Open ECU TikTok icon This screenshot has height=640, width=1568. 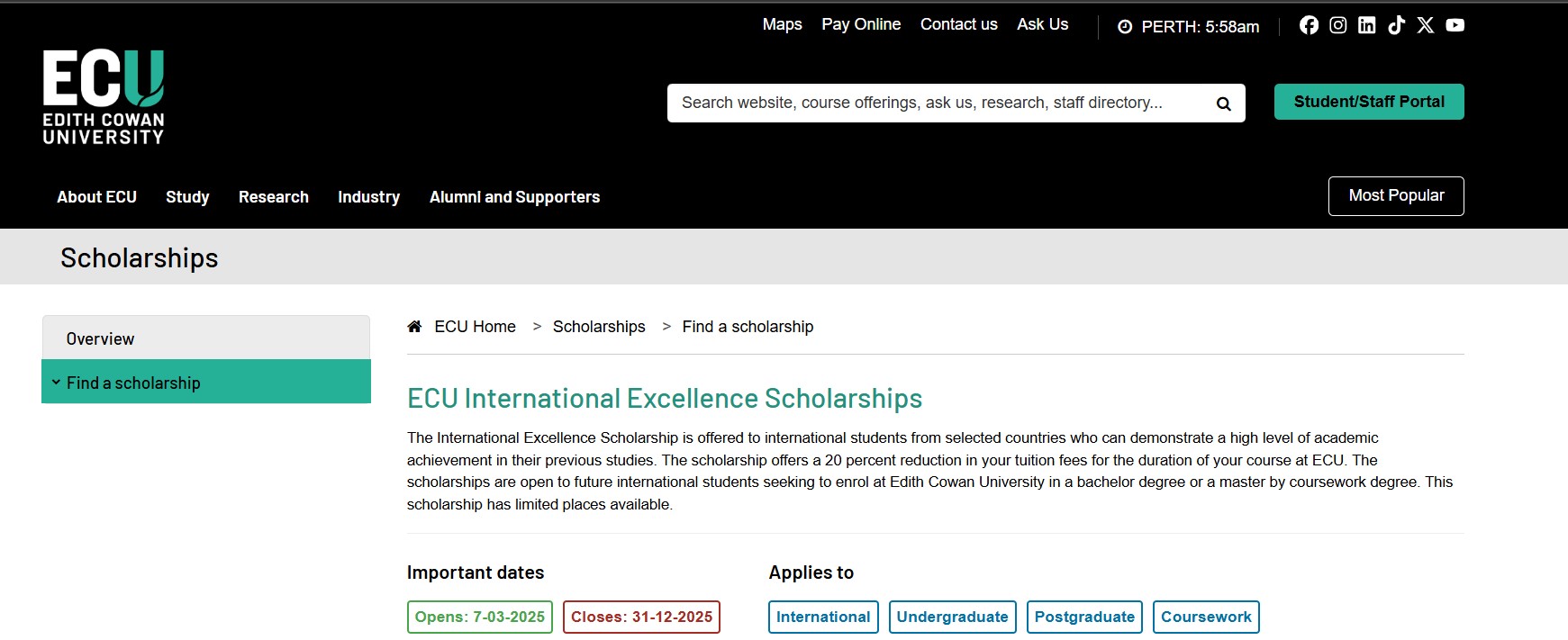point(1396,25)
